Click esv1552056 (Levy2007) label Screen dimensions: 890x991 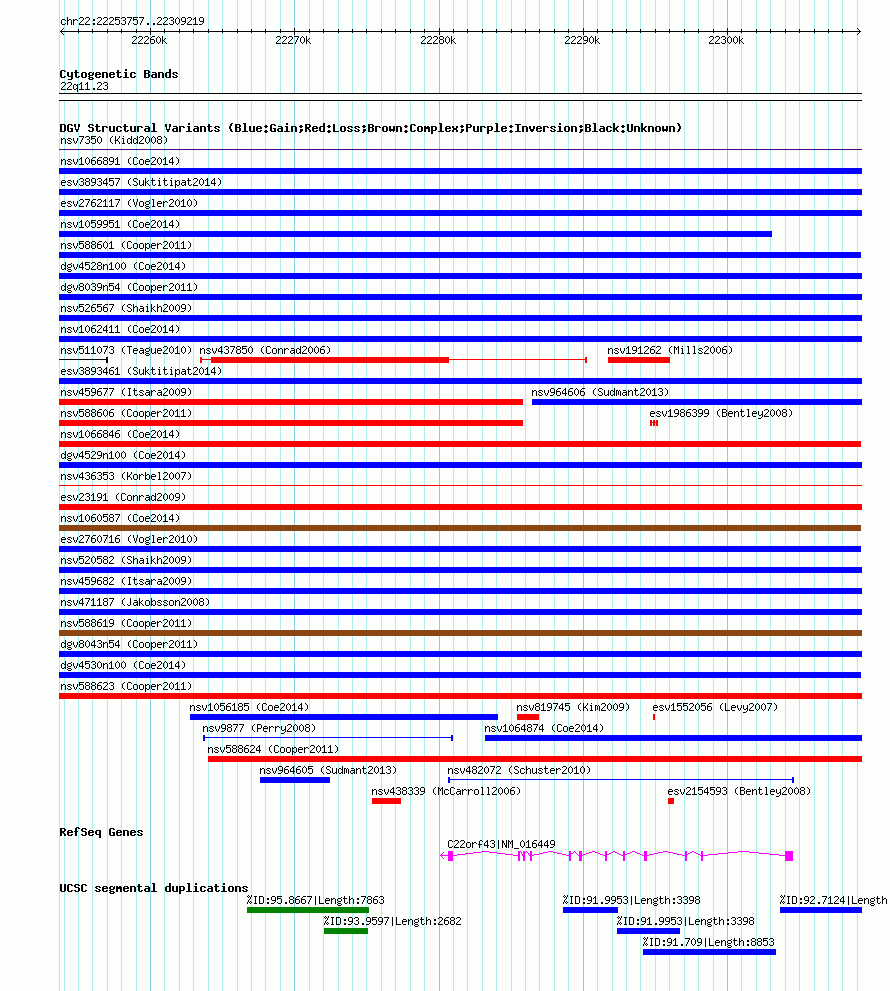coord(715,707)
